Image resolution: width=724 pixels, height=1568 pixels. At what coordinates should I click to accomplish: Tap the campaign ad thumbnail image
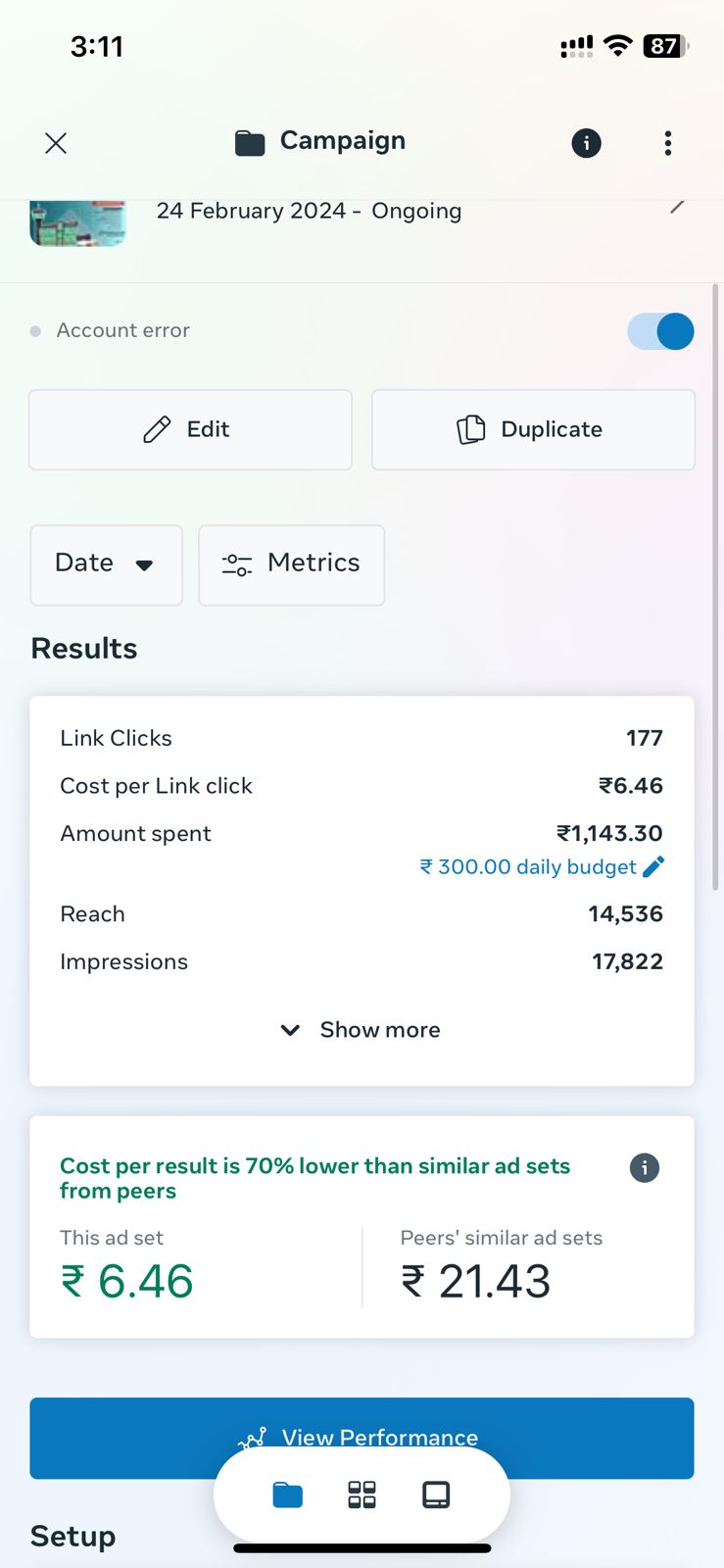(x=78, y=222)
